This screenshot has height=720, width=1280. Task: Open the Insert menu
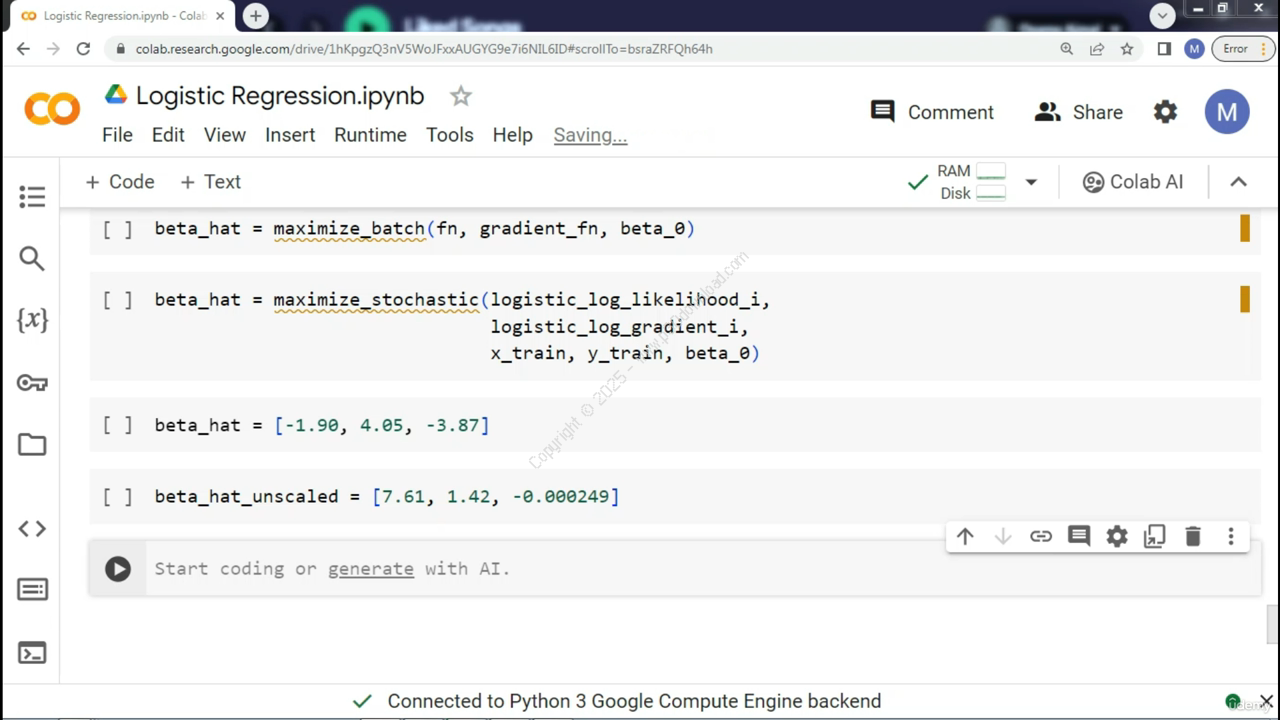290,135
